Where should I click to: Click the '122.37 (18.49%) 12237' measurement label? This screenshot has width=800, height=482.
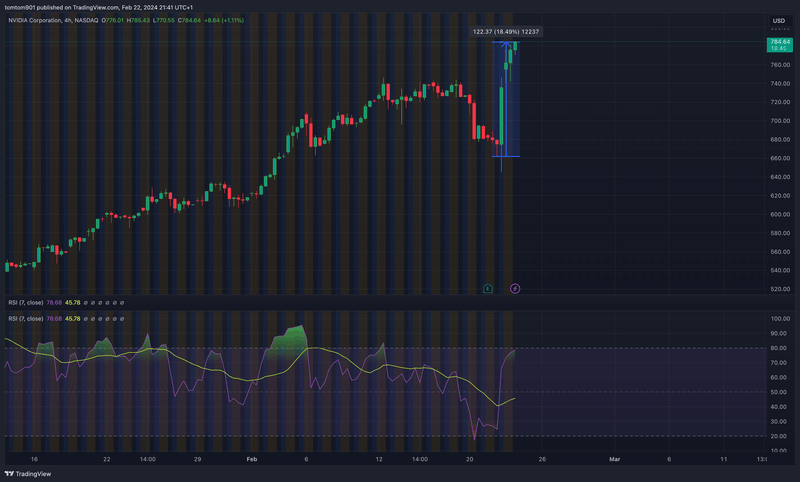(x=506, y=32)
